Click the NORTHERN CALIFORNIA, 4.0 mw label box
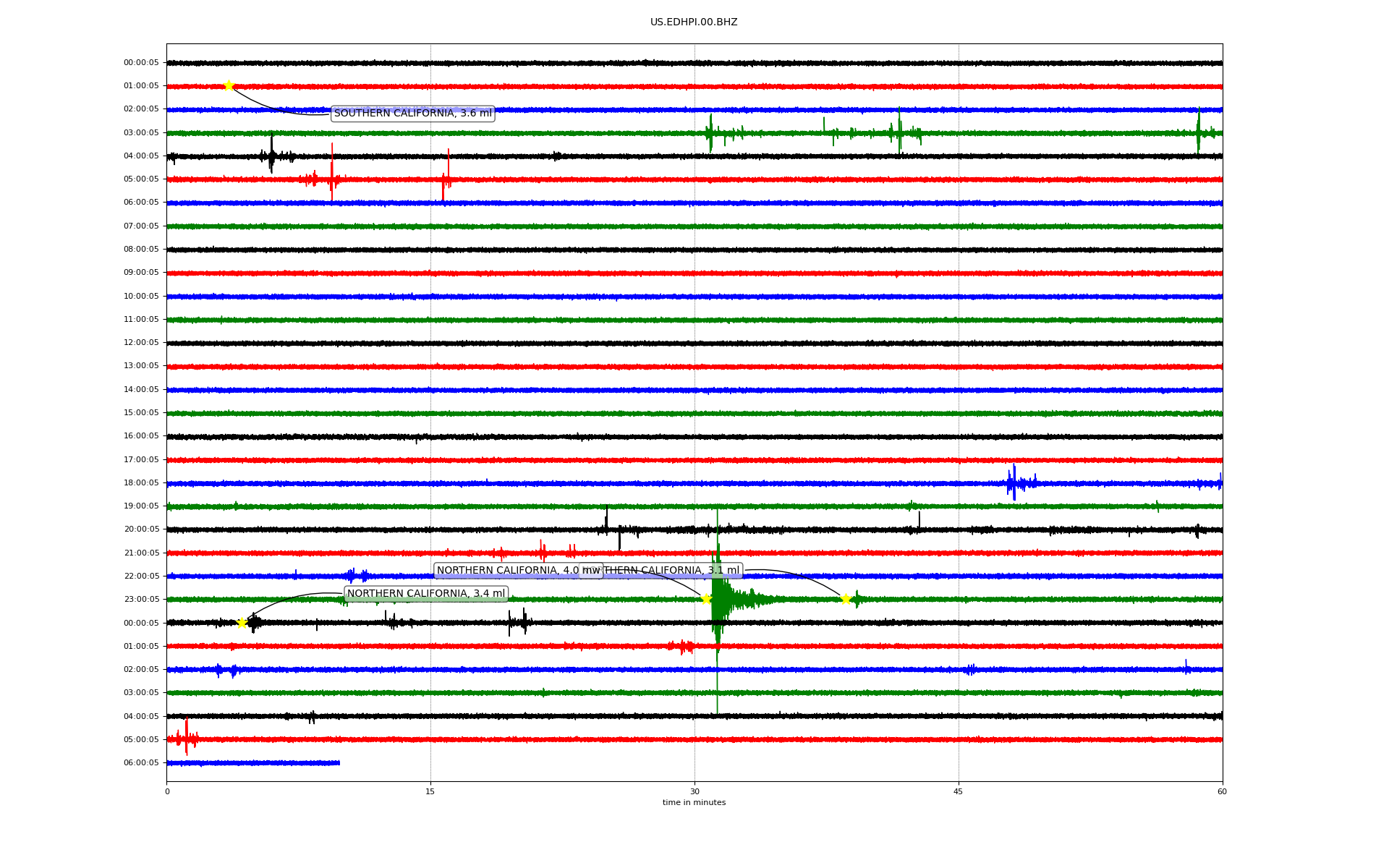1389x868 pixels. pos(506,571)
